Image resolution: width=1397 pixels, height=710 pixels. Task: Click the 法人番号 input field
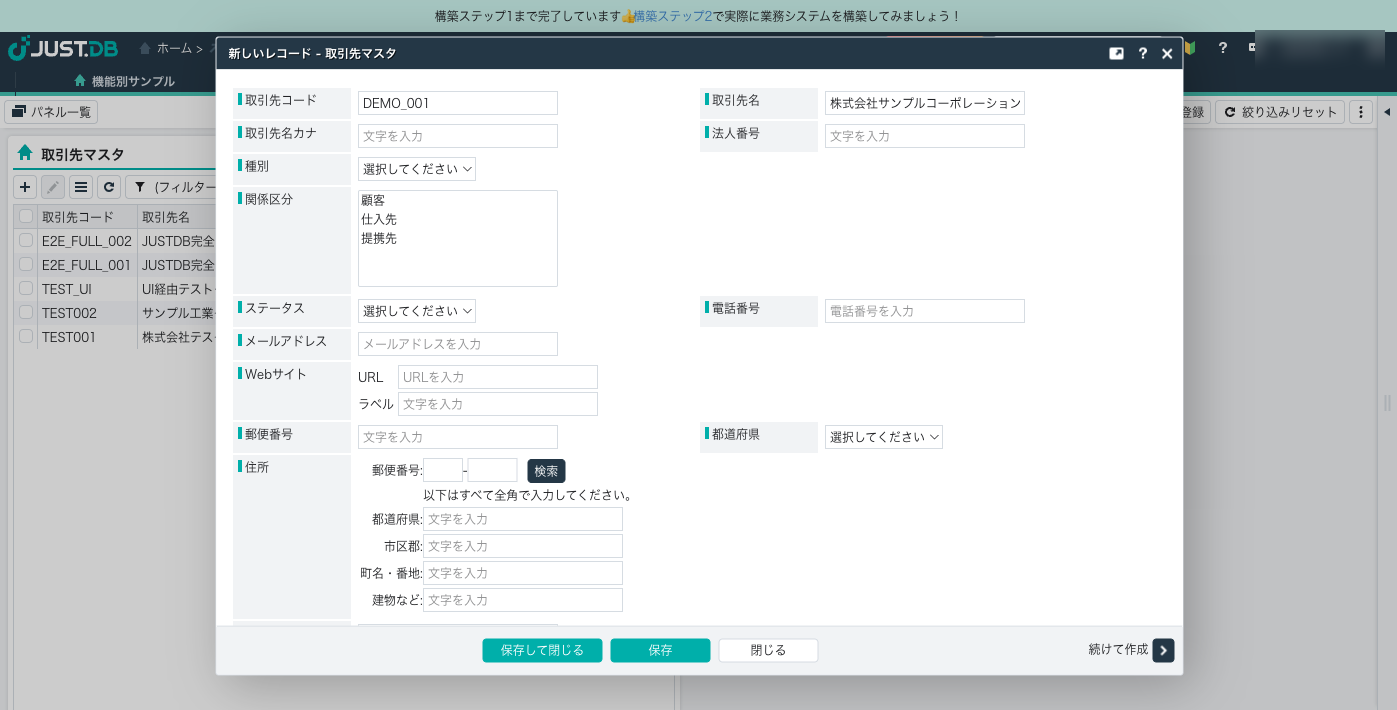925,136
